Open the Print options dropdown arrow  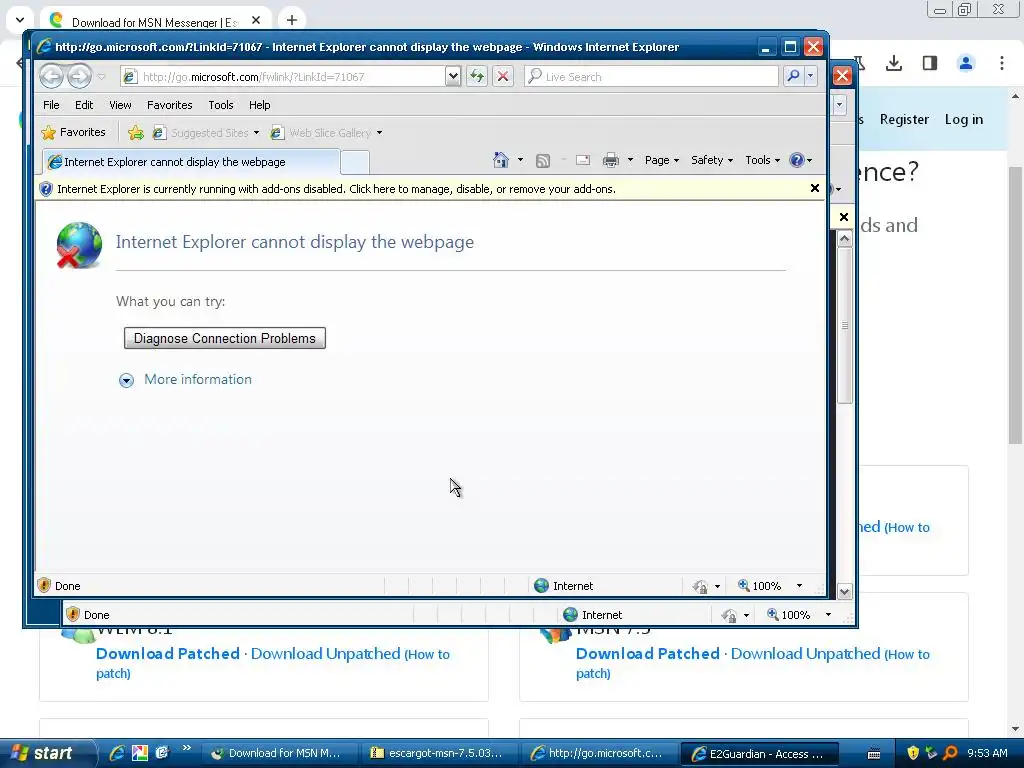pos(630,160)
